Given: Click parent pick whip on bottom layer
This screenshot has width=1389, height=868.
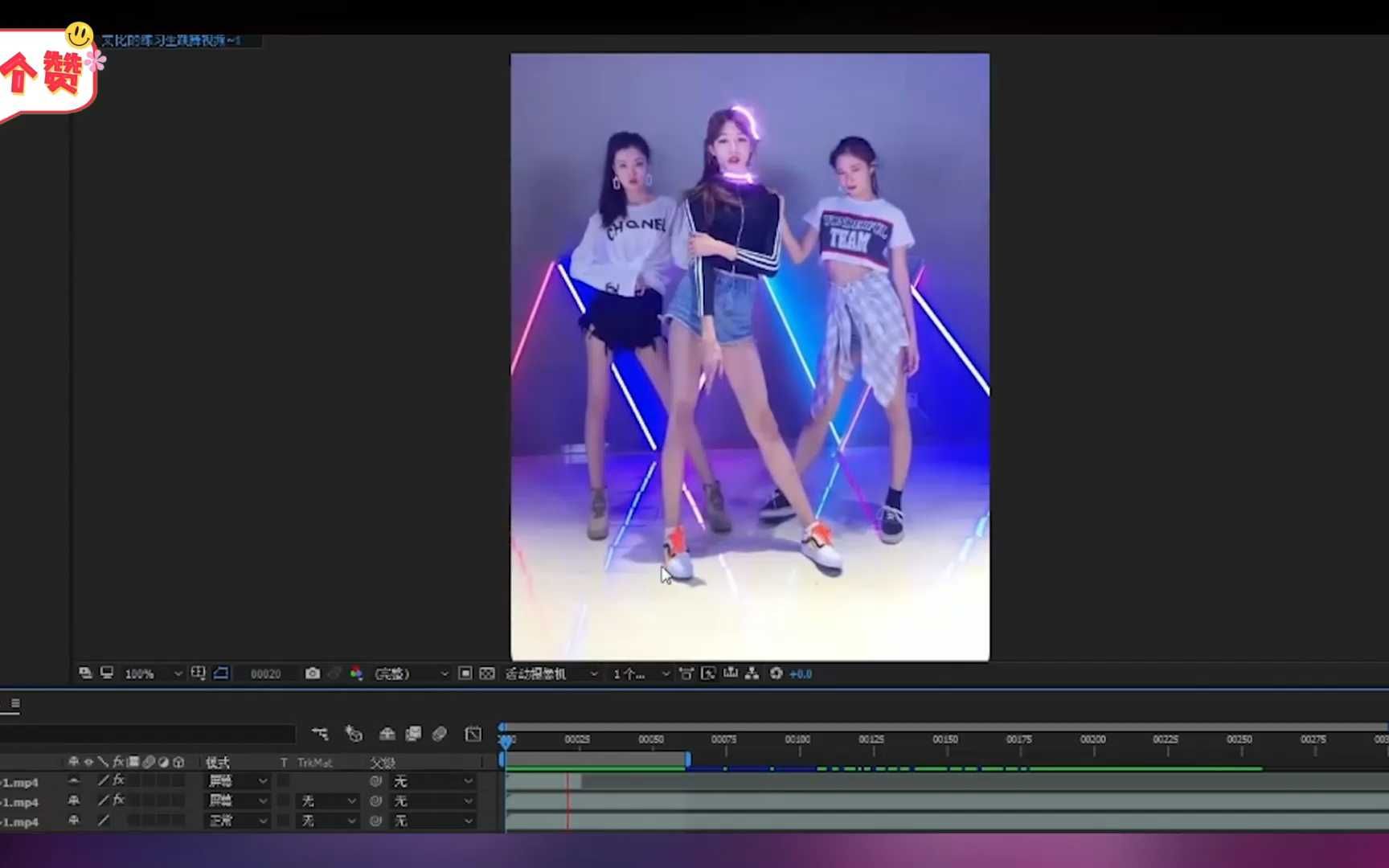Looking at the screenshot, I should click(375, 821).
